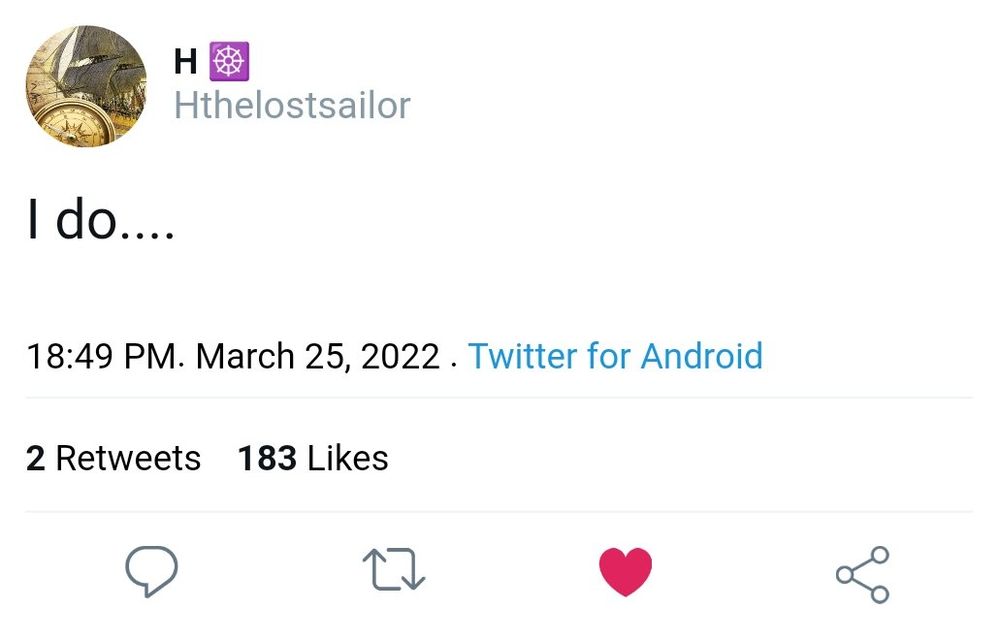Click the word "Android" in the source link

click(x=701, y=356)
